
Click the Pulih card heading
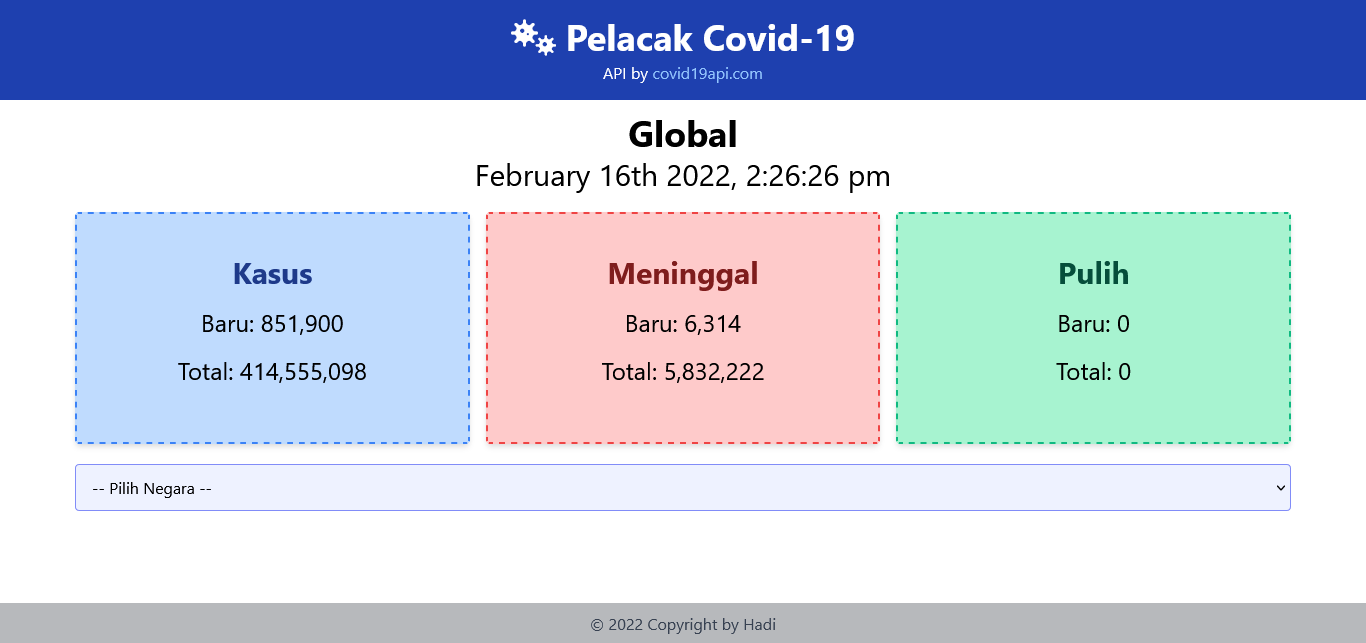coord(1093,274)
